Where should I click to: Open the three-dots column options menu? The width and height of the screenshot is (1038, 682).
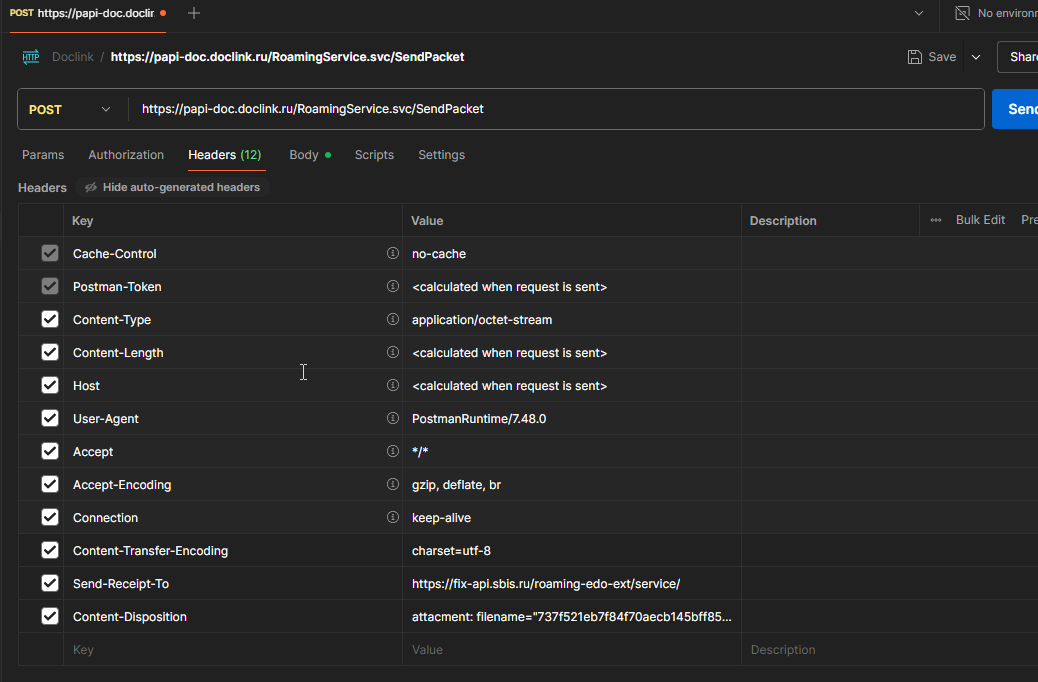[x=936, y=220]
